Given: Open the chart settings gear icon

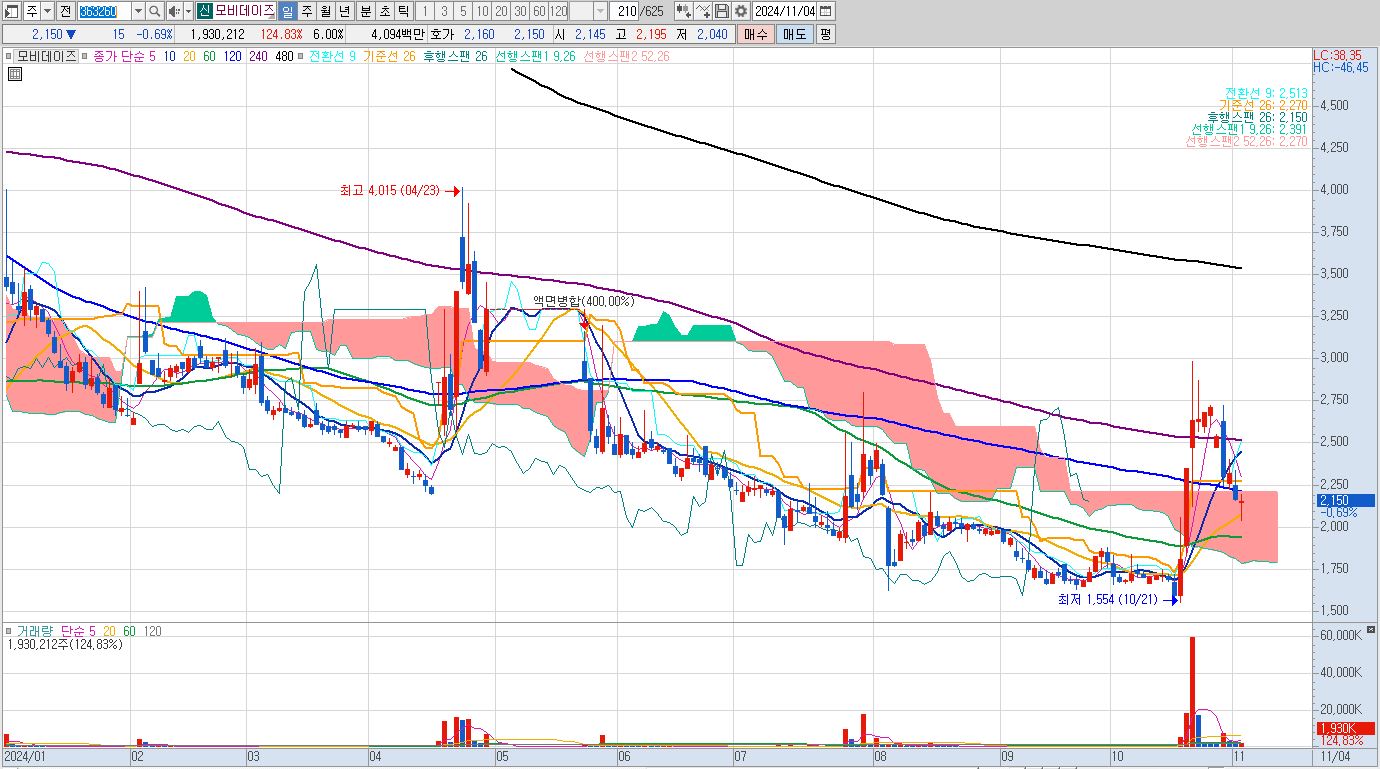Looking at the screenshot, I should click(740, 12).
